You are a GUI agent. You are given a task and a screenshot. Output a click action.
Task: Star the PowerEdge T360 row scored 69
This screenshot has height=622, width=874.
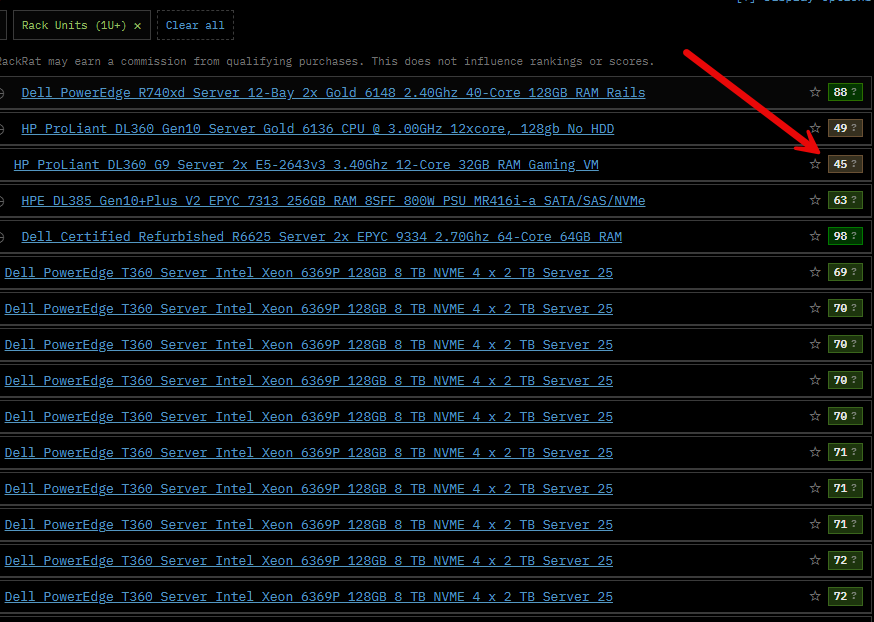[815, 272]
